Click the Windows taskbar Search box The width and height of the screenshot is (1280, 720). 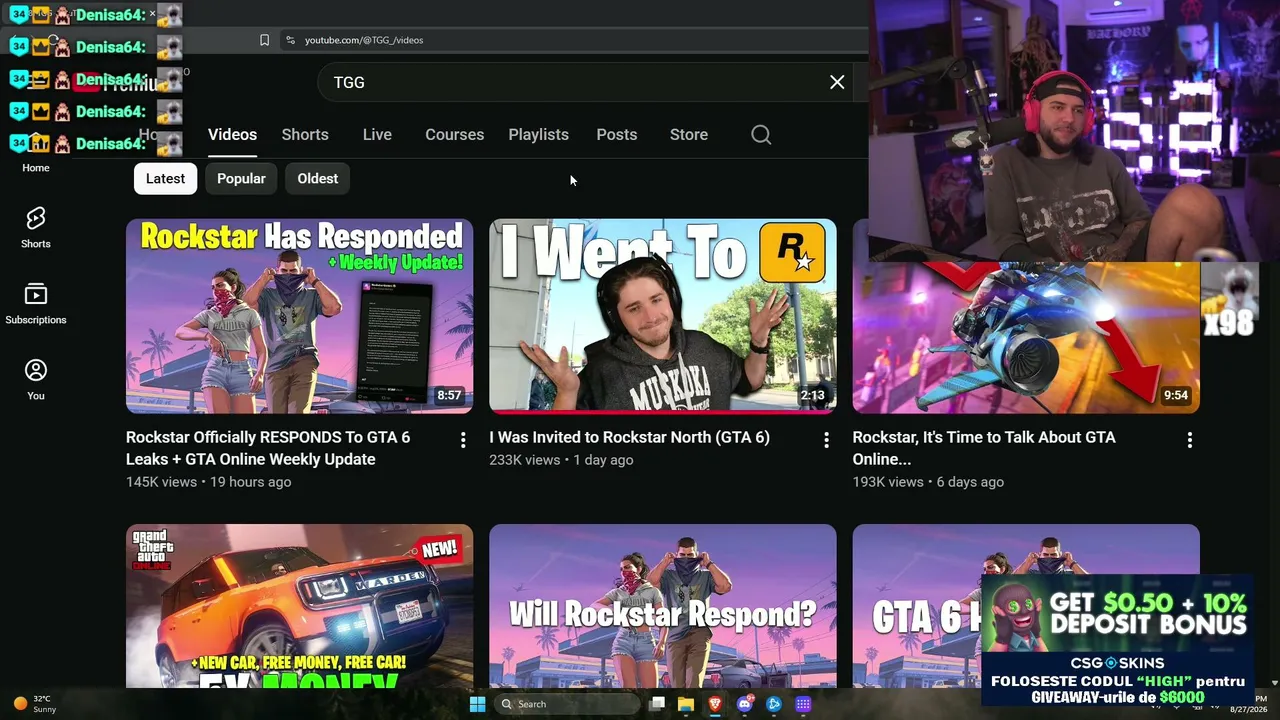[x=567, y=704]
